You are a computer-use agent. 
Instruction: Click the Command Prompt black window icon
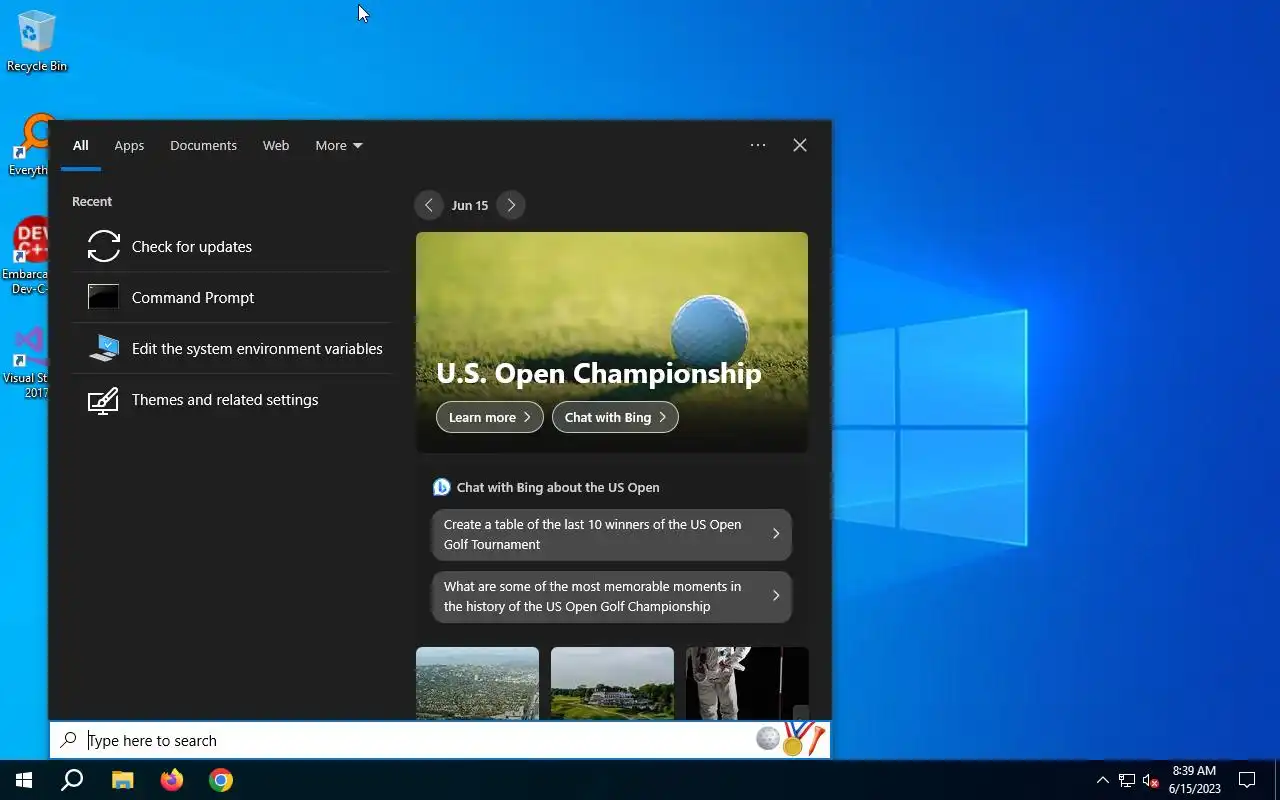click(x=104, y=297)
